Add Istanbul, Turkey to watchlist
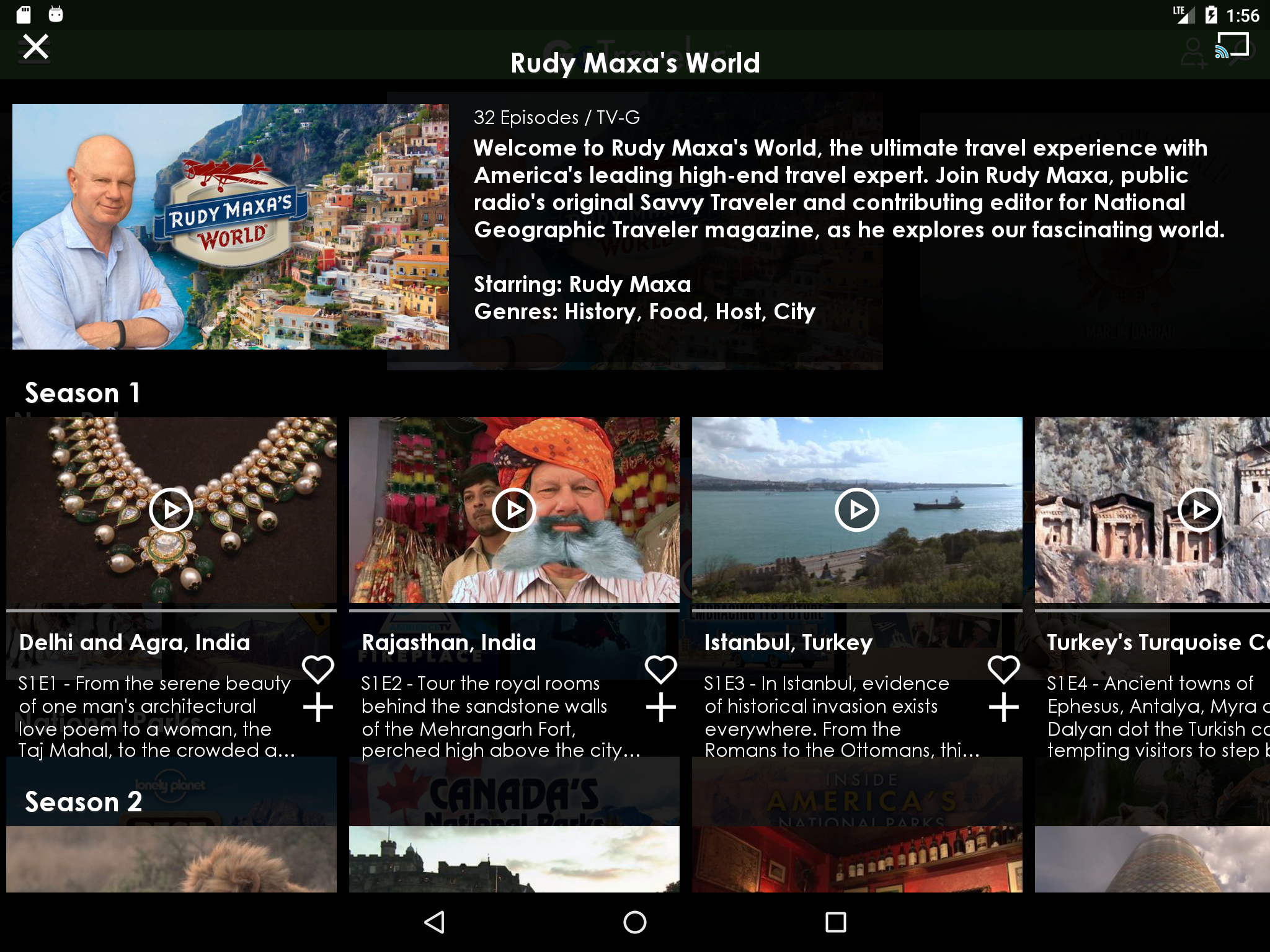This screenshot has width=1270, height=952. (x=1003, y=708)
